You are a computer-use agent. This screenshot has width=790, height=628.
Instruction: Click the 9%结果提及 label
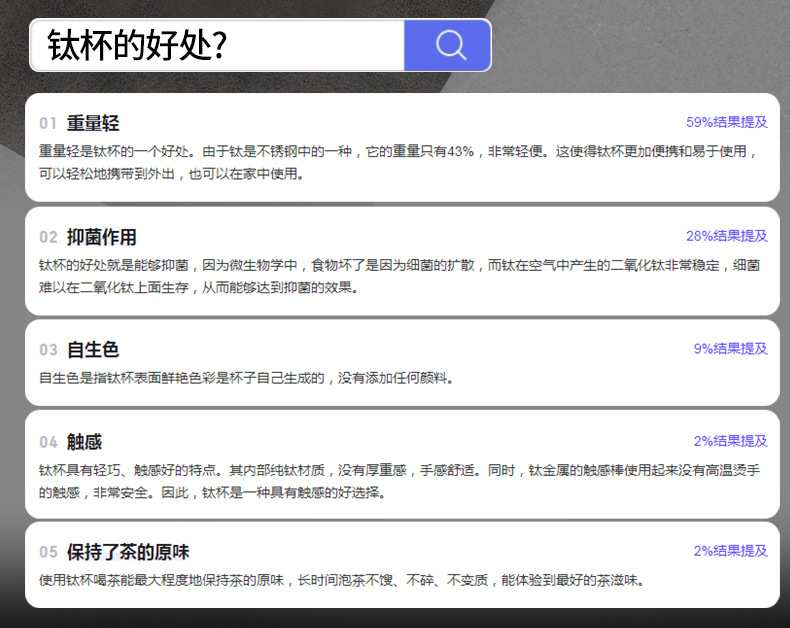pos(731,349)
